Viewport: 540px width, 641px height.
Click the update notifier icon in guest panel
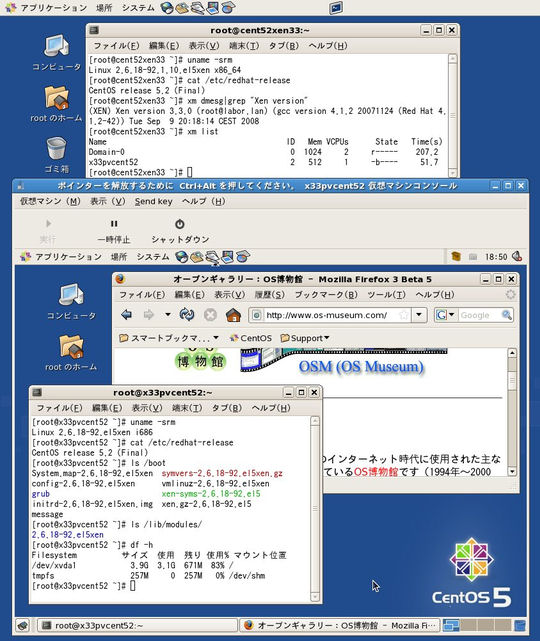456,257
